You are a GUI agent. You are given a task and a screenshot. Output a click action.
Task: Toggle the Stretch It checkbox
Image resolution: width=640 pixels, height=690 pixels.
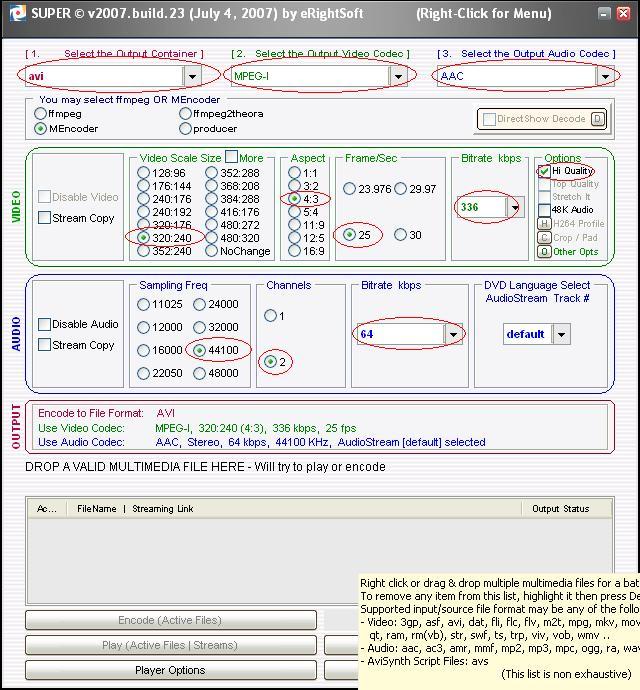coord(544,197)
